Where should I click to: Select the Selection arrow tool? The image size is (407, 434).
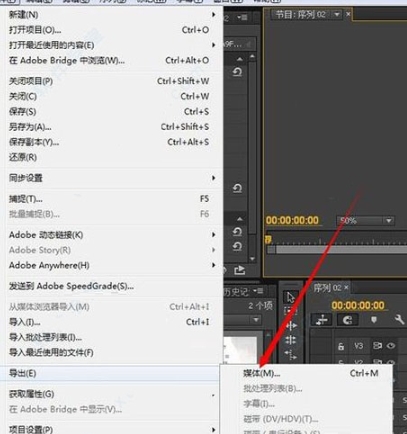[290, 296]
